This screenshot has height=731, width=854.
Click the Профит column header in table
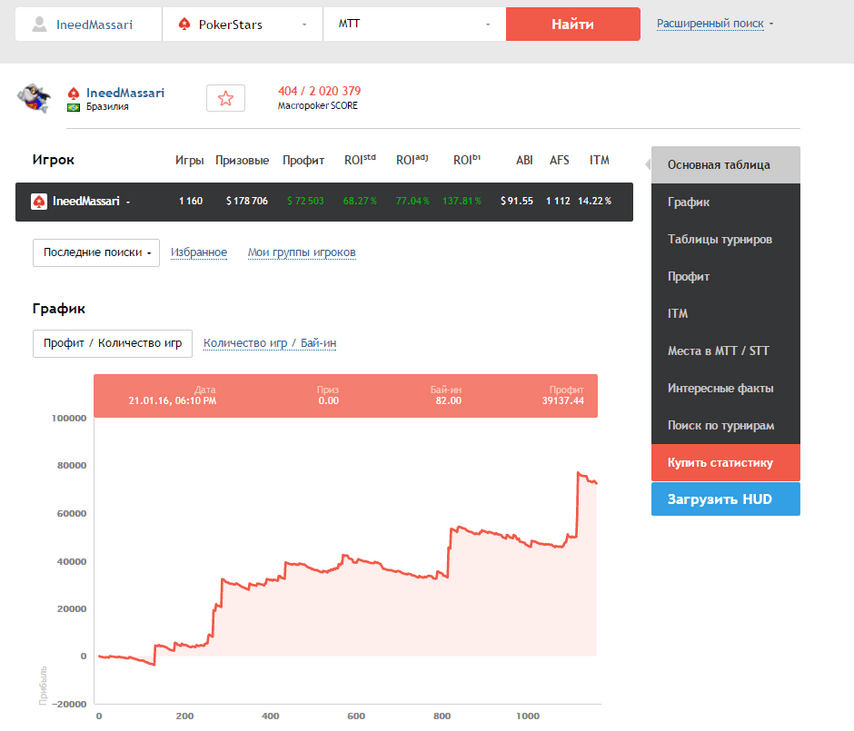click(303, 160)
